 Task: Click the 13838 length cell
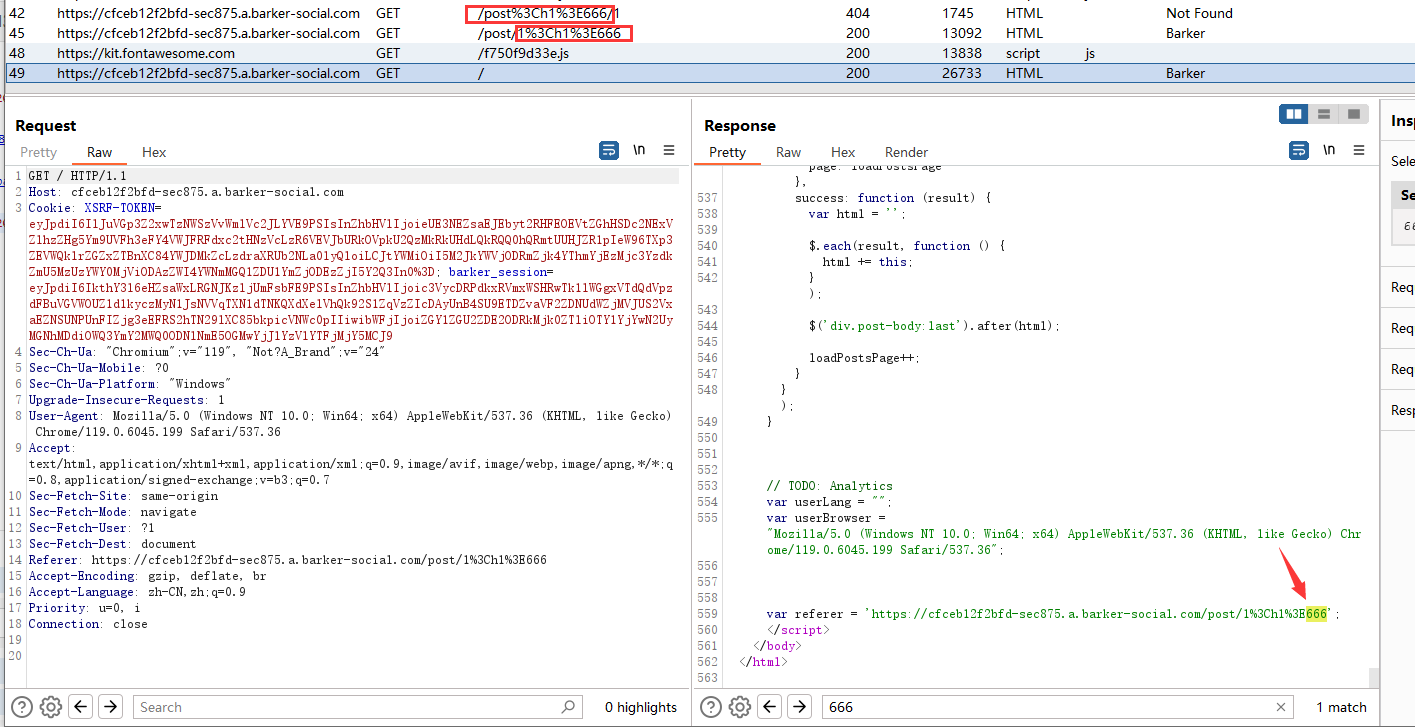961,53
